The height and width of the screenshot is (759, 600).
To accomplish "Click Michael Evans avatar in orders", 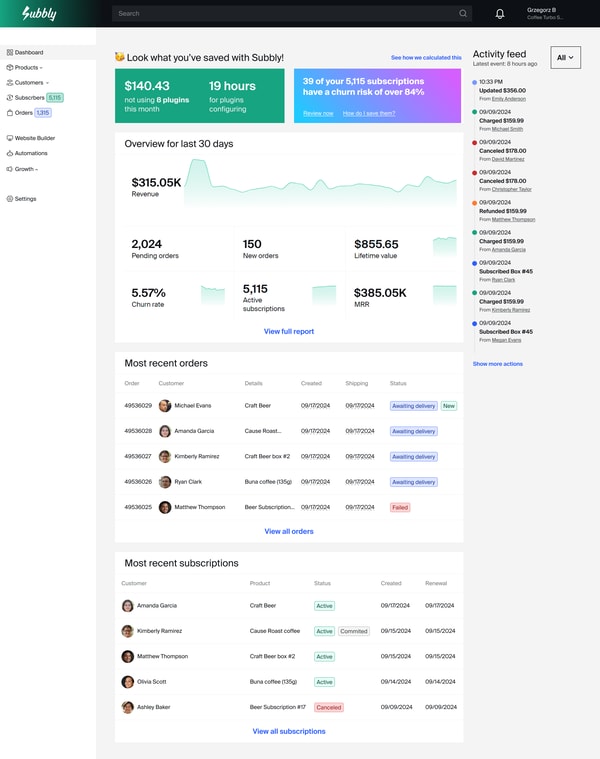I will tap(165, 406).
